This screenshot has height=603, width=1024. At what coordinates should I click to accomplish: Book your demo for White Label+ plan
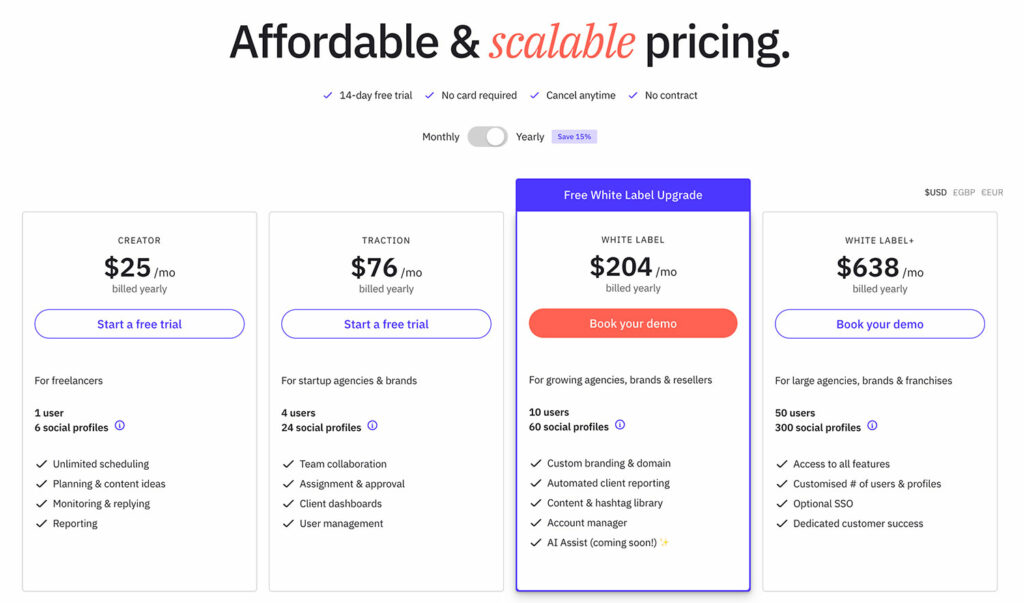point(880,324)
